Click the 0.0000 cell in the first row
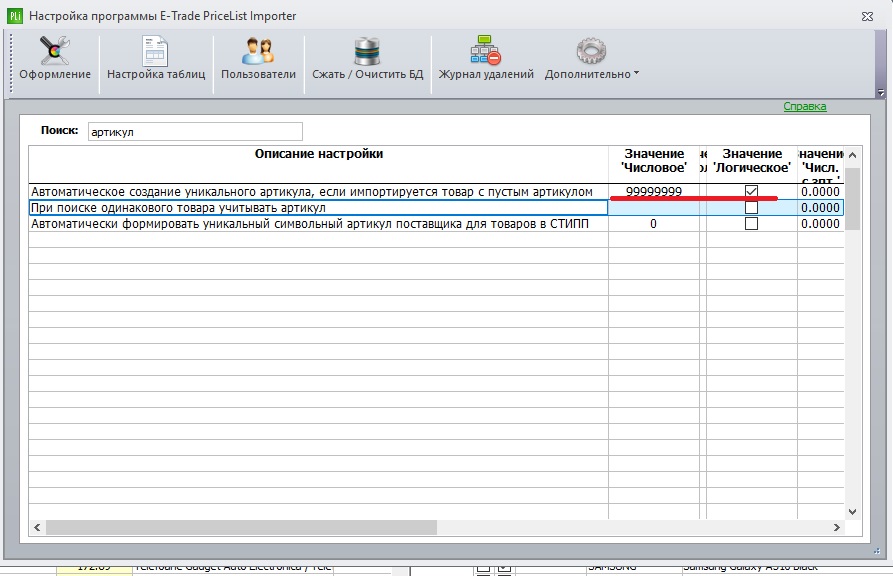The width and height of the screenshot is (893, 576). 820,191
